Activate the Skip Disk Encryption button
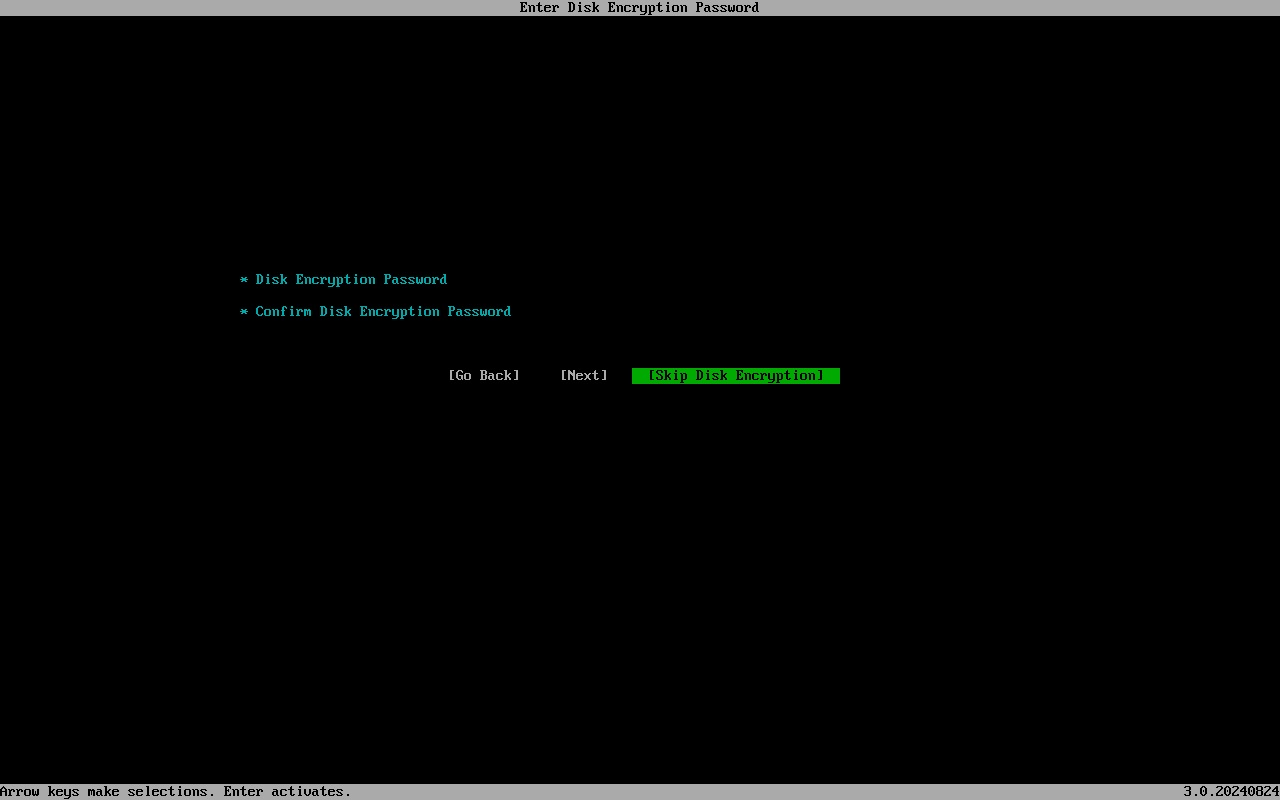 (736, 376)
